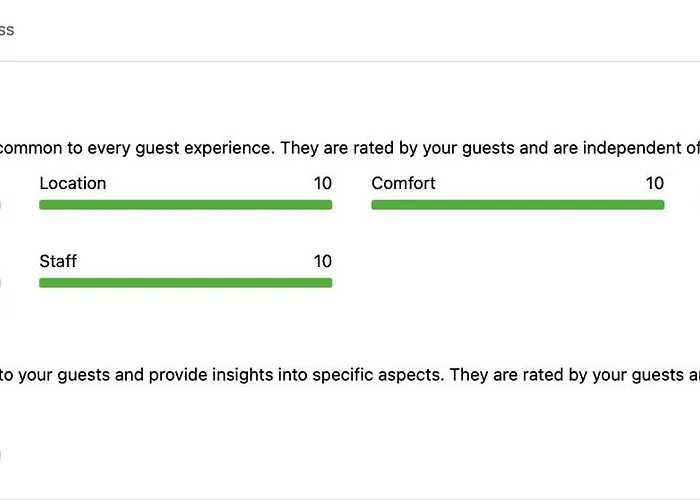This screenshot has height=500, width=700.
Task: Open the cut-off tab ending in 'ss'
Action: coord(6,30)
